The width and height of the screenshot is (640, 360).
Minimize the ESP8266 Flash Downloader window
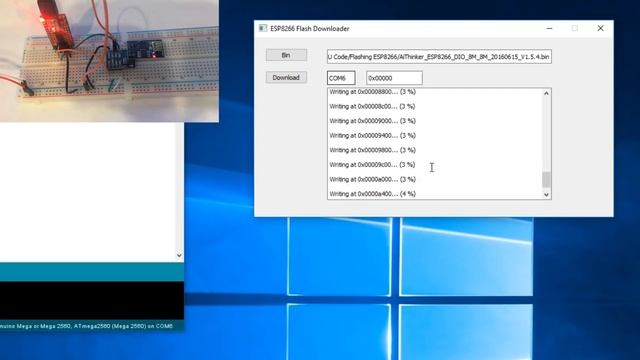pos(549,28)
